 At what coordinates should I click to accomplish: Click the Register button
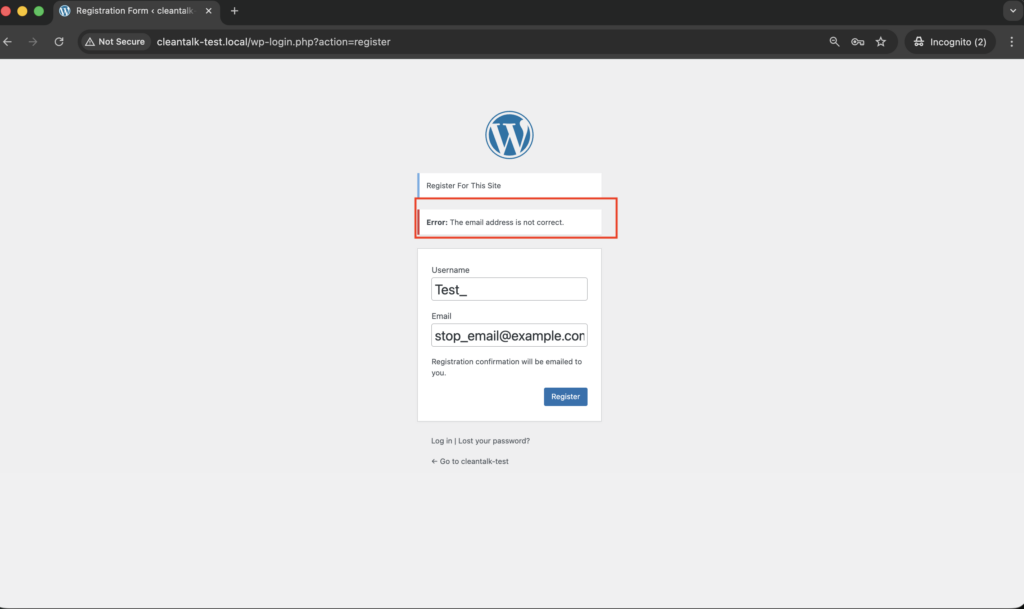(565, 396)
